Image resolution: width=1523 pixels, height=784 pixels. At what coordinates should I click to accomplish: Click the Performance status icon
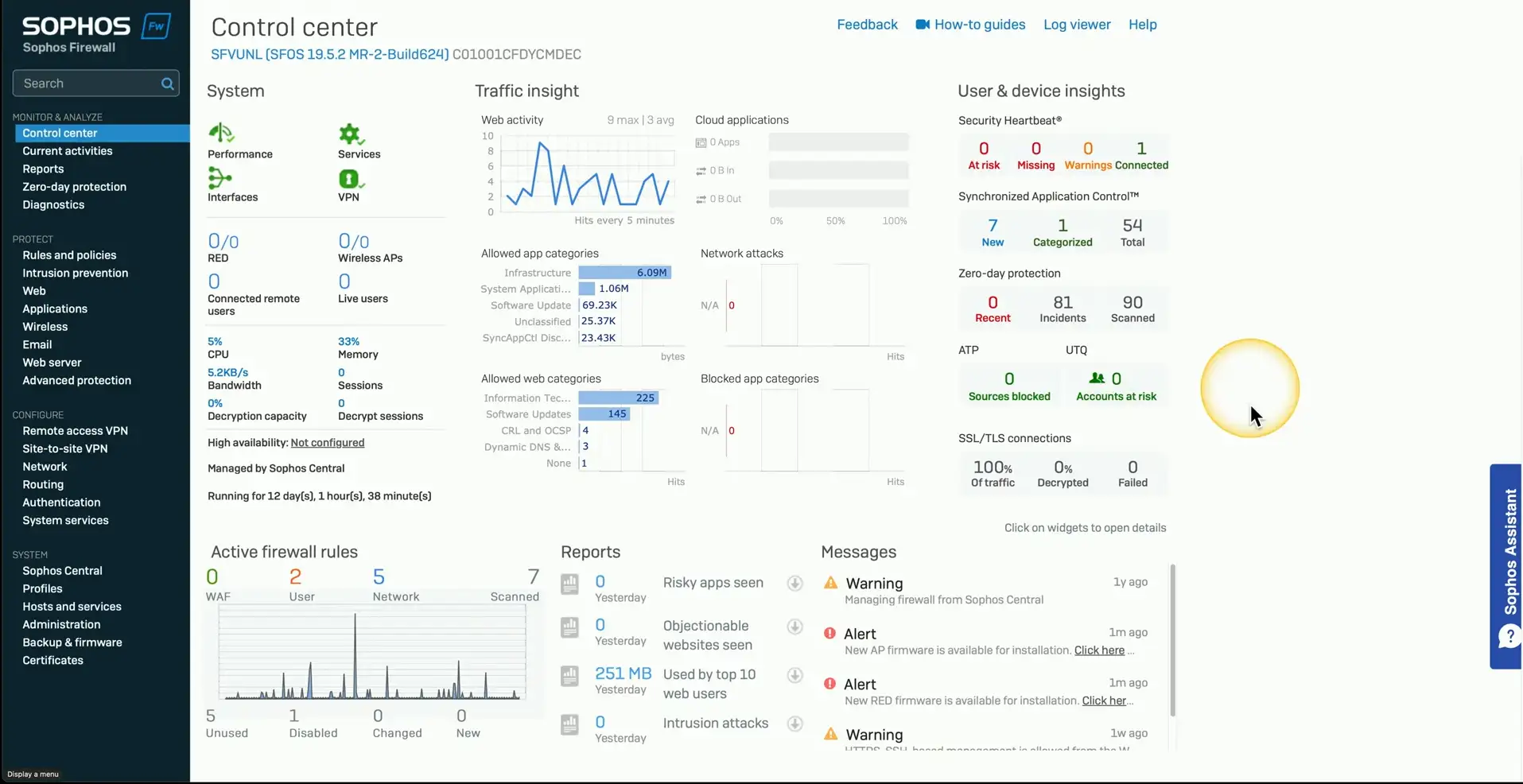click(x=221, y=133)
